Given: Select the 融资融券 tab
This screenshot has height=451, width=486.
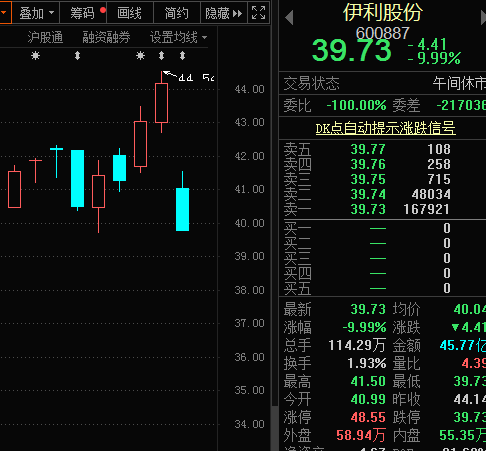Looking at the screenshot, I should tap(106, 37).
